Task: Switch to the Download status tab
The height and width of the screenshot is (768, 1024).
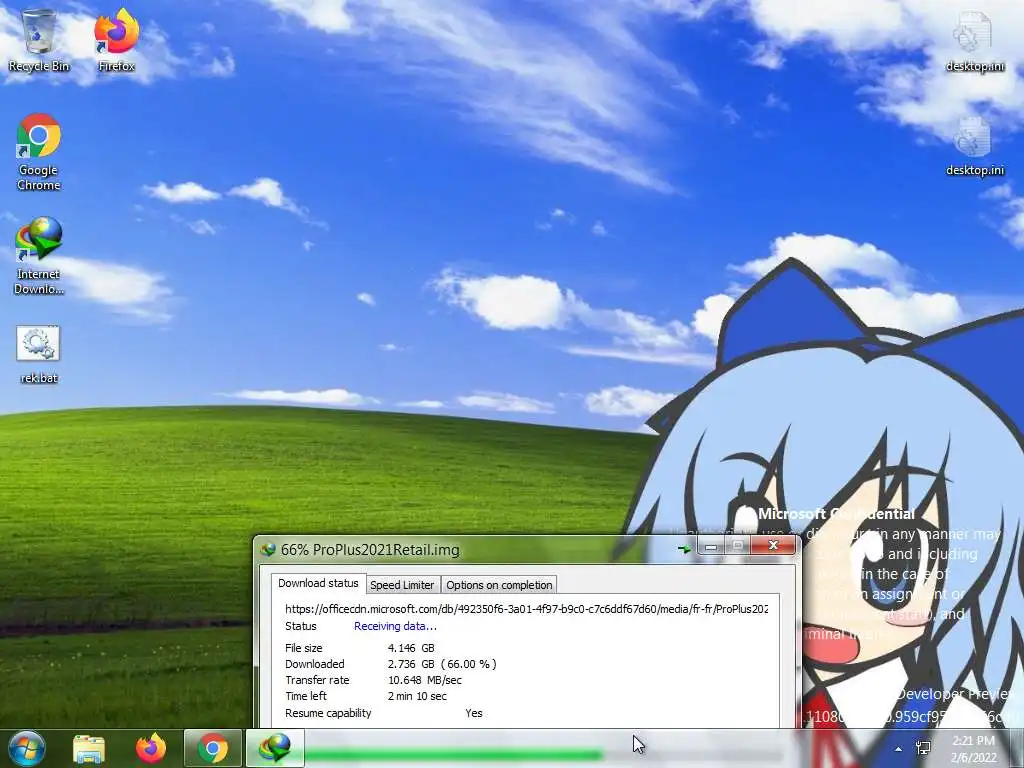Action: click(318, 583)
